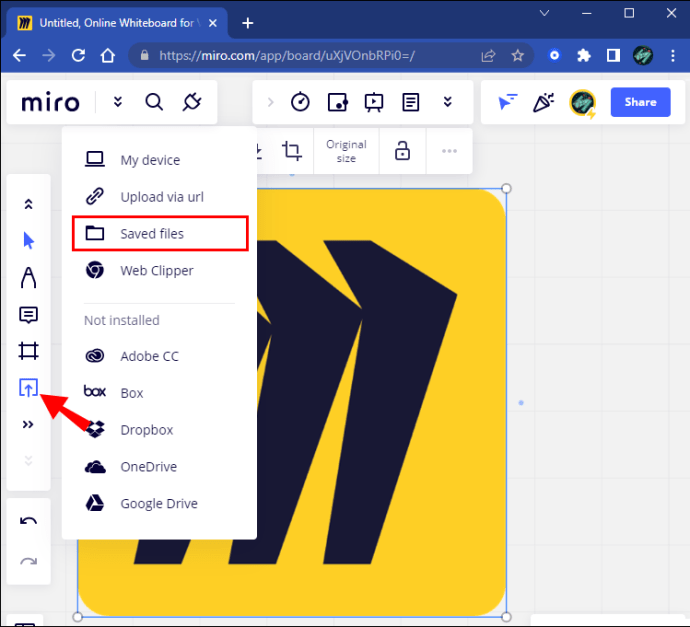Select Dropbox integration
Viewport: 690px width, 627px height.
point(159,430)
